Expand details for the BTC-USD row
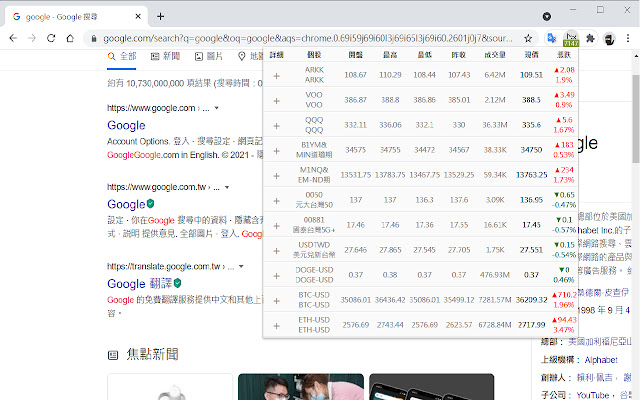 point(276,300)
